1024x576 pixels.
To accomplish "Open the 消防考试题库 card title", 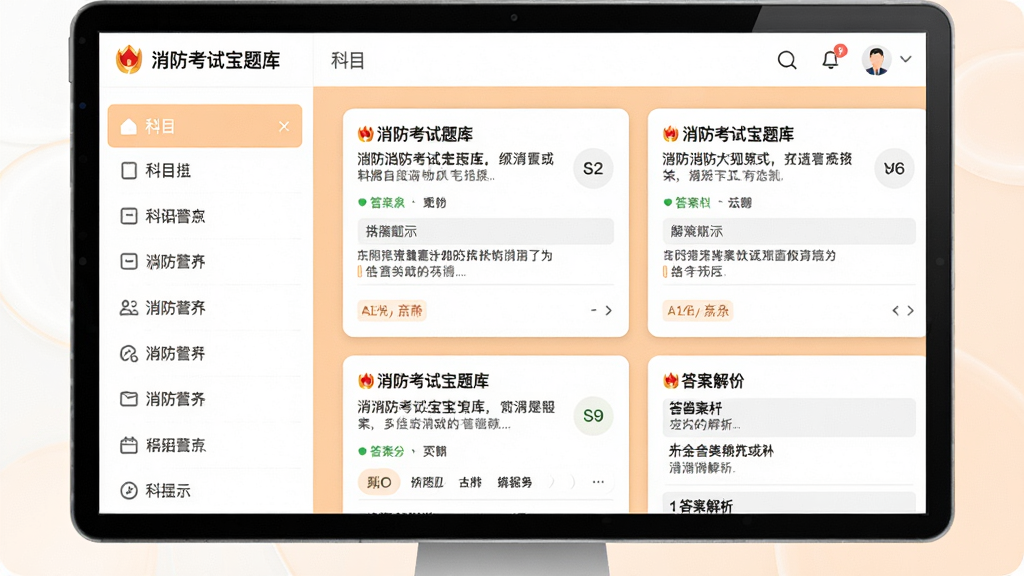I will pos(425,135).
